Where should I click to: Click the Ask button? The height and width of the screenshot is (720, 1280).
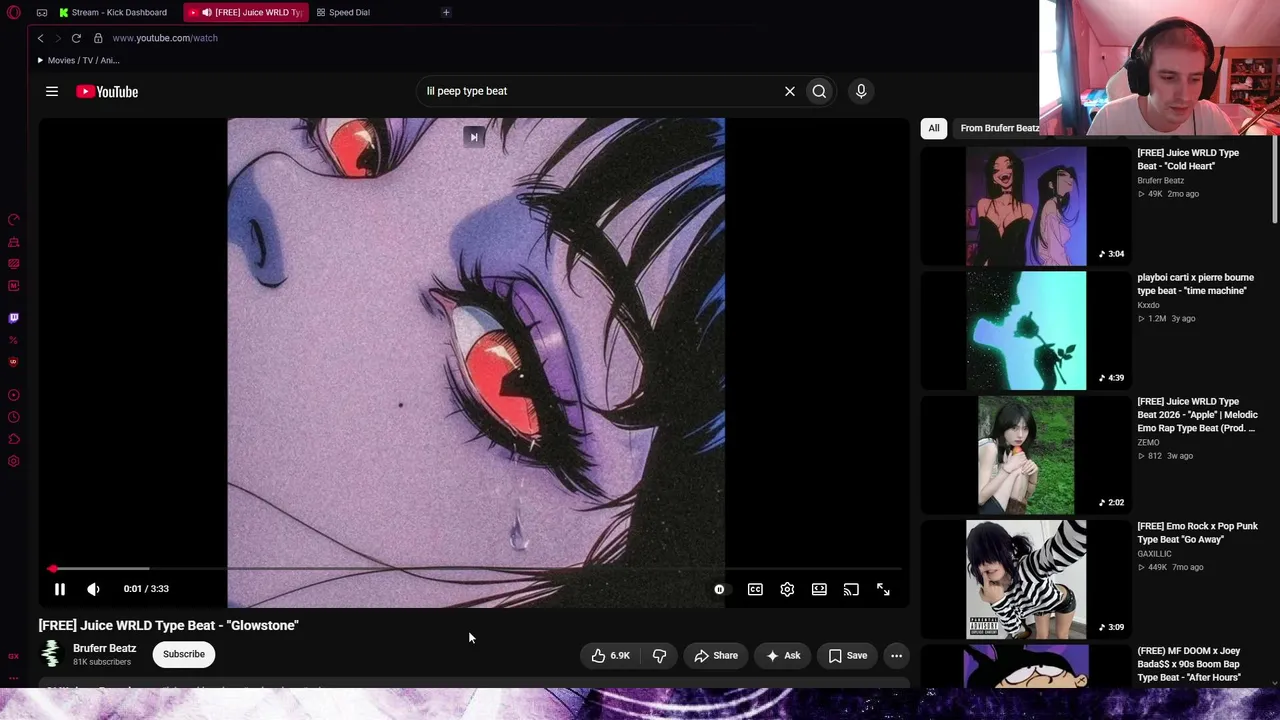coord(783,656)
